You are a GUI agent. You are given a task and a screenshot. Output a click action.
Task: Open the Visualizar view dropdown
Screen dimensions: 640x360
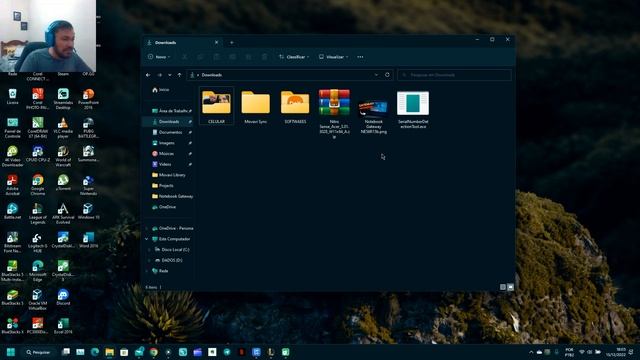pos(333,57)
